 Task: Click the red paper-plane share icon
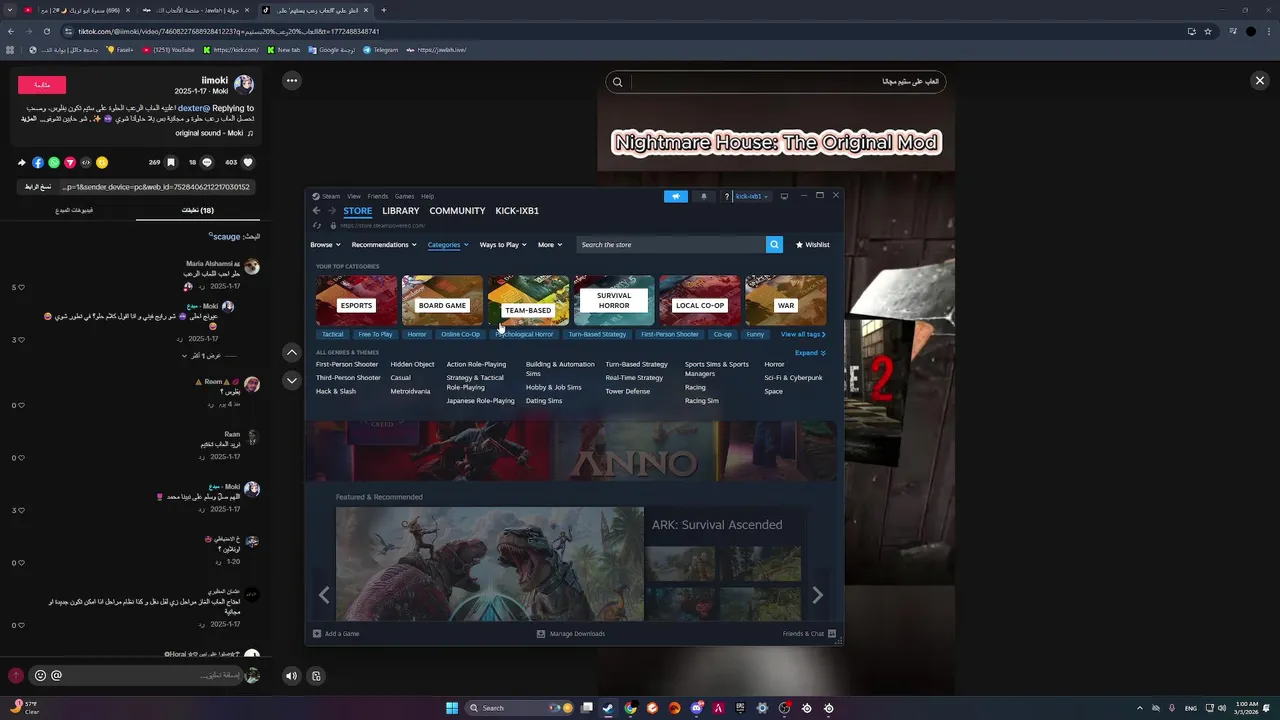[70, 162]
